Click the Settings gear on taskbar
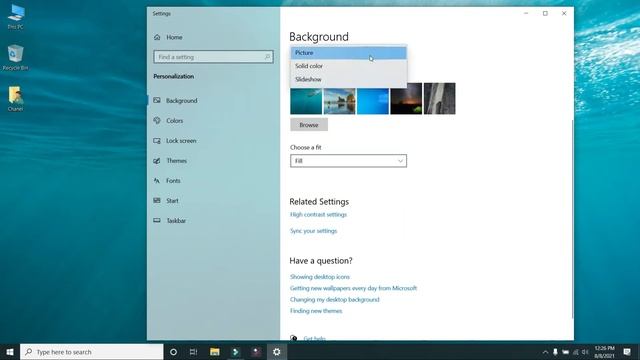Viewport: 640px width, 360px height. (x=277, y=352)
